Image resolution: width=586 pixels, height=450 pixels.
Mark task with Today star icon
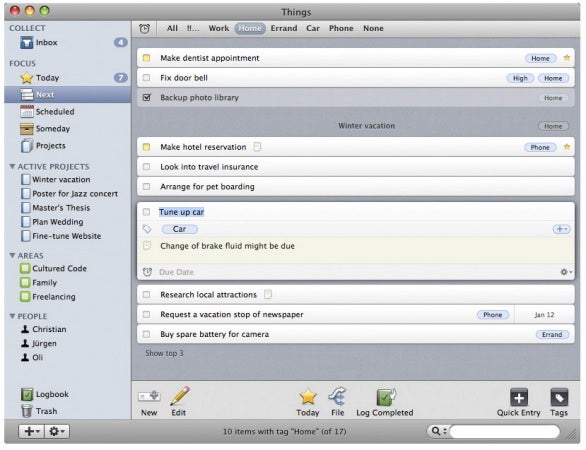[308, 397]
